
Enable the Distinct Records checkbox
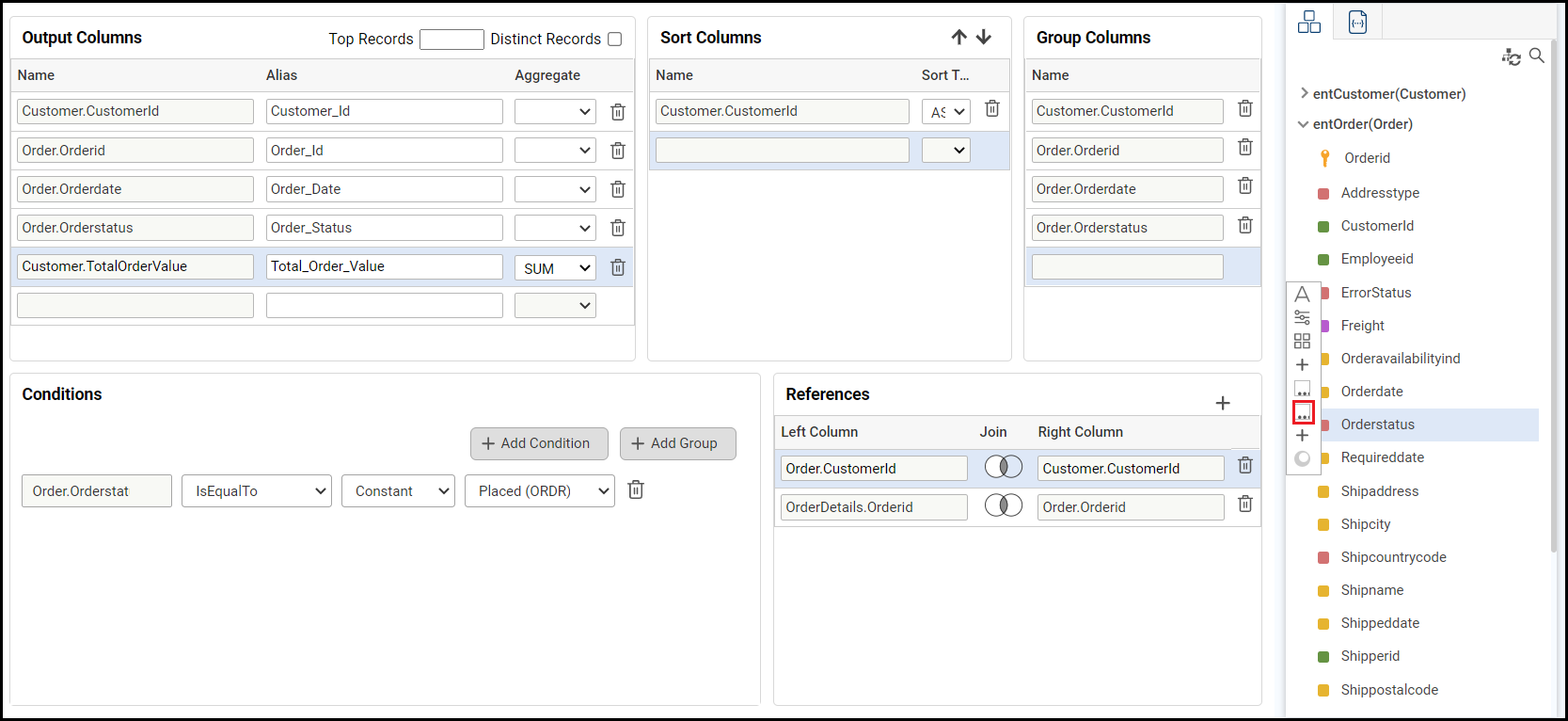[x=615, y=39]
